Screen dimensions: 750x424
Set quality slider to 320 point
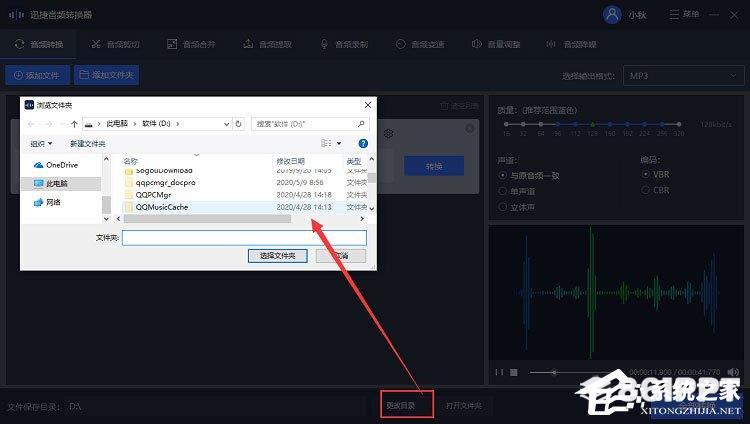678,124
